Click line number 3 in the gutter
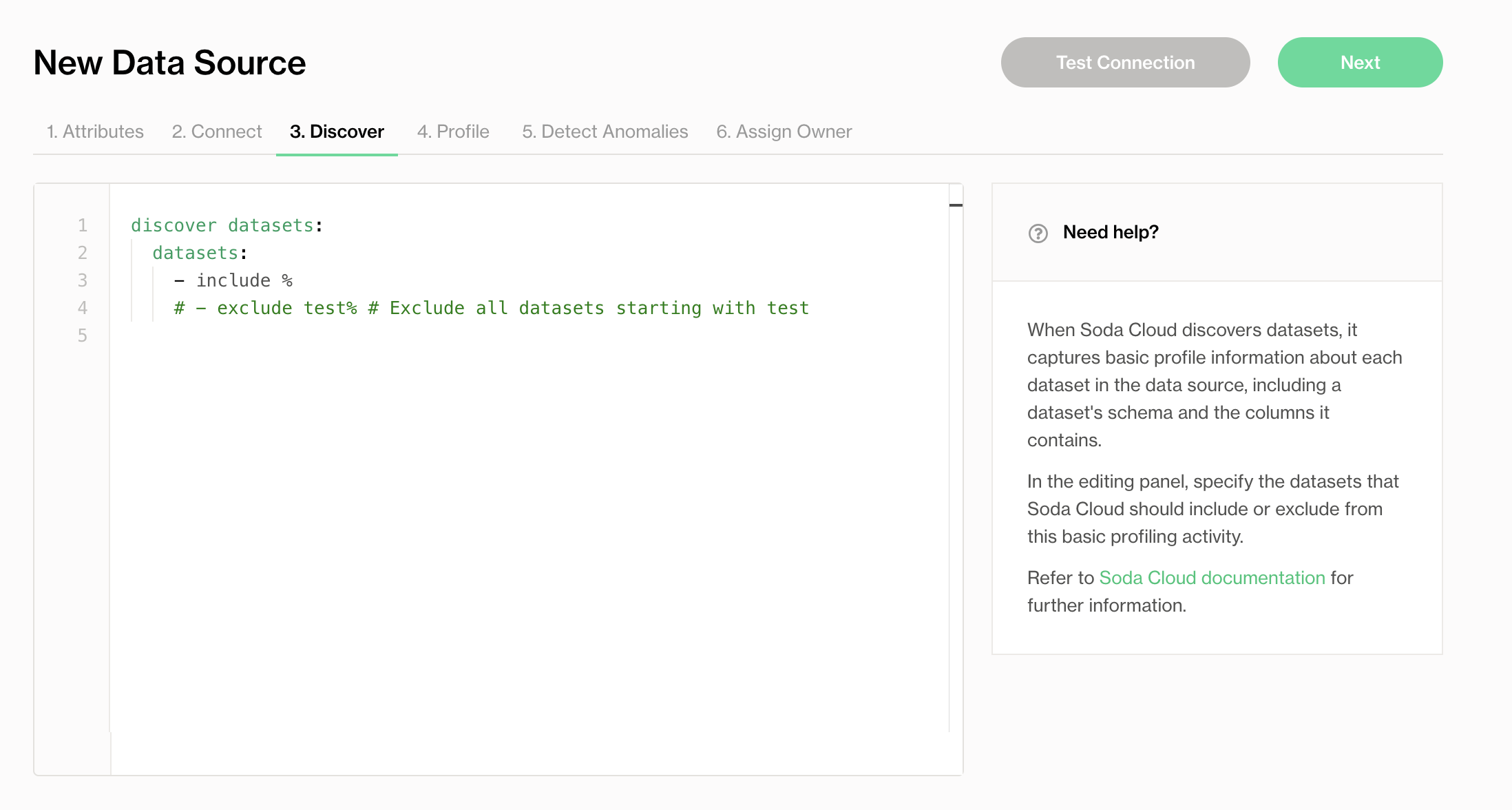 pos(83,280)
